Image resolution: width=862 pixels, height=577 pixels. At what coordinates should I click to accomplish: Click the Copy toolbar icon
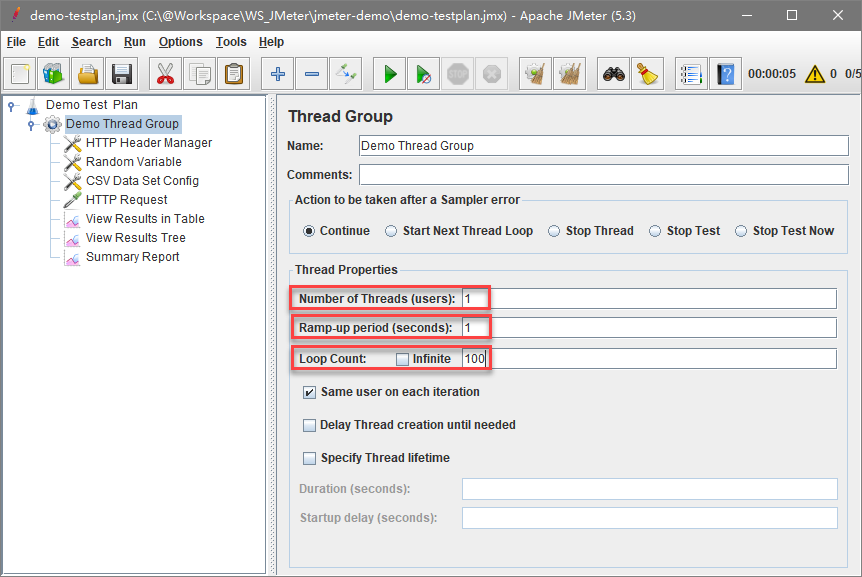click(200, 74)
